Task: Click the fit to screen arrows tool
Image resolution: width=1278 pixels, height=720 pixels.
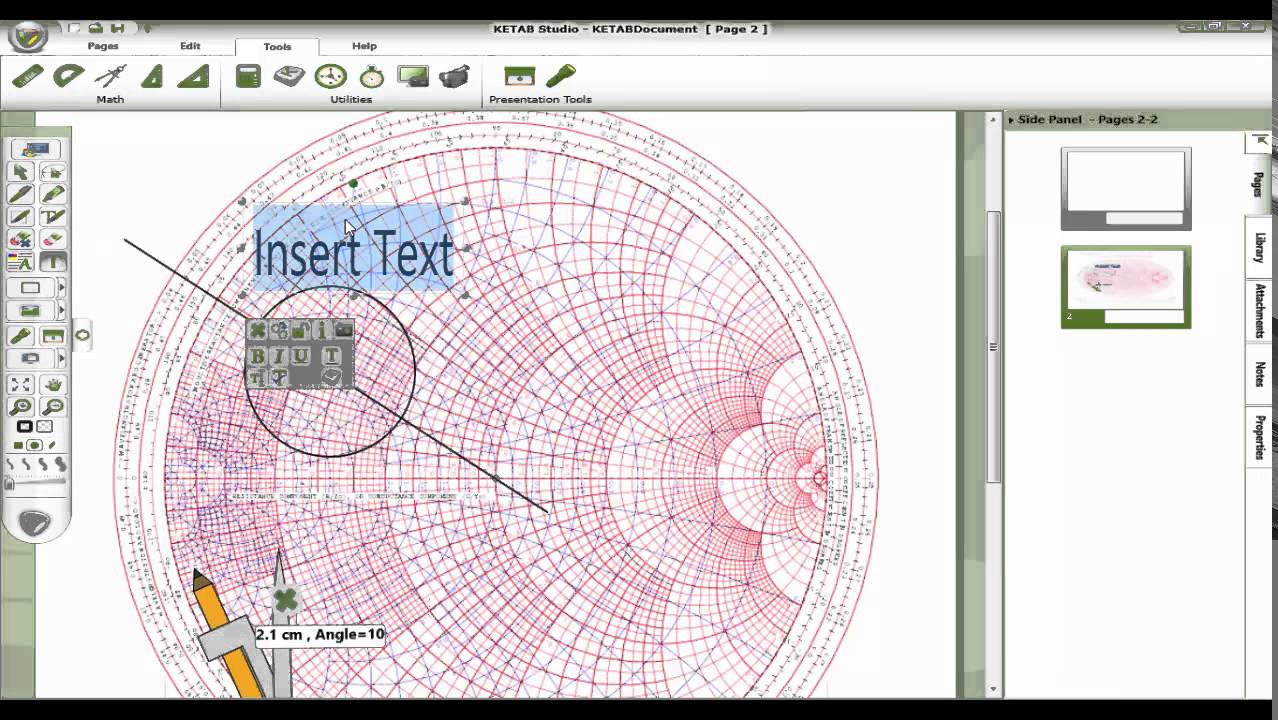Action: click(x=21, y=384)
